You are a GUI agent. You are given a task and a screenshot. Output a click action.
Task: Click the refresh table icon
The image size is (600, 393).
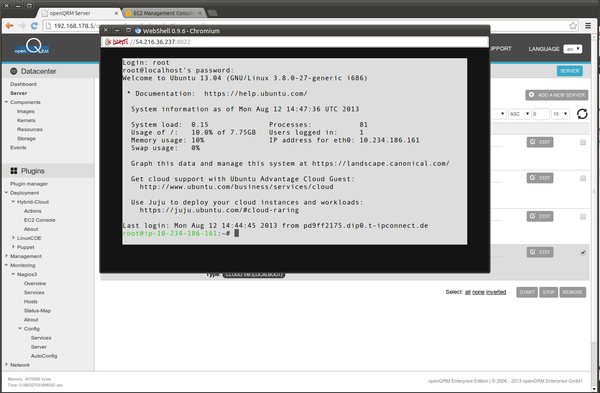[582, 114]
